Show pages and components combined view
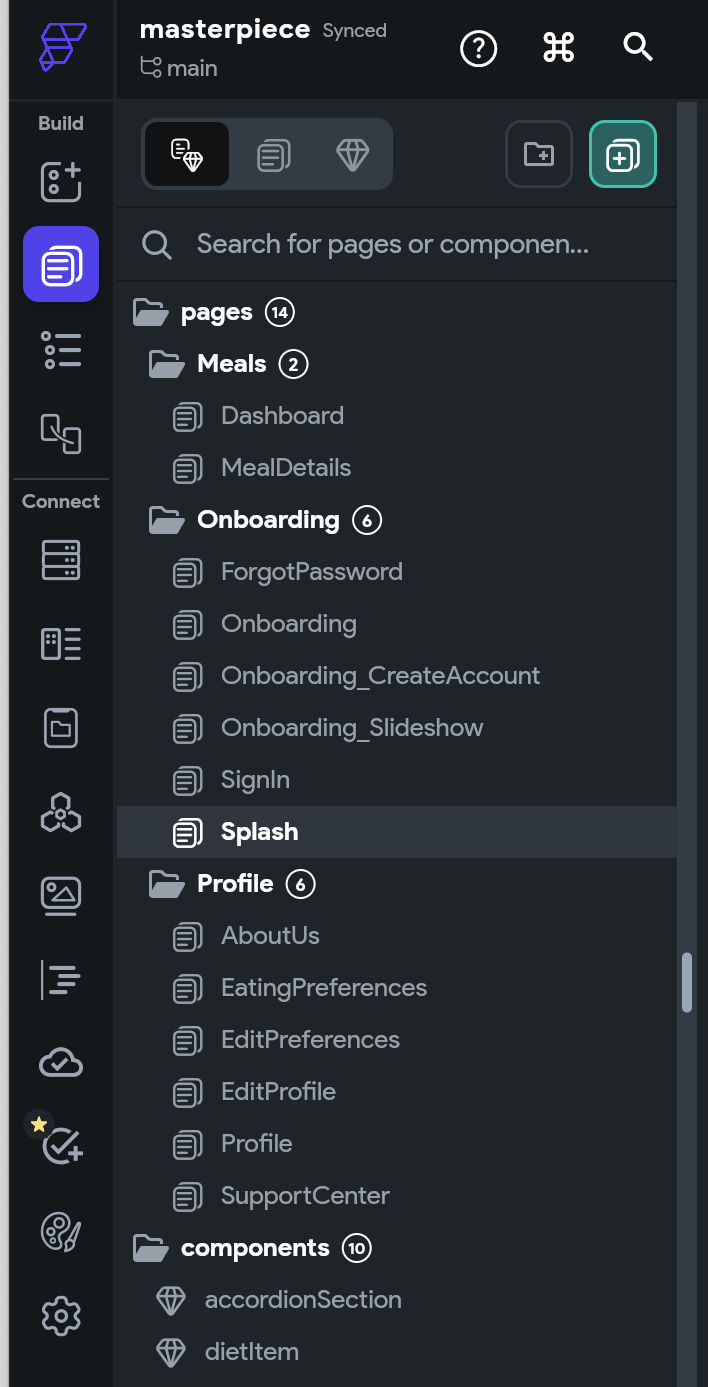The image size is (708, 1387). pyautogui.click(x=187, y=155)
